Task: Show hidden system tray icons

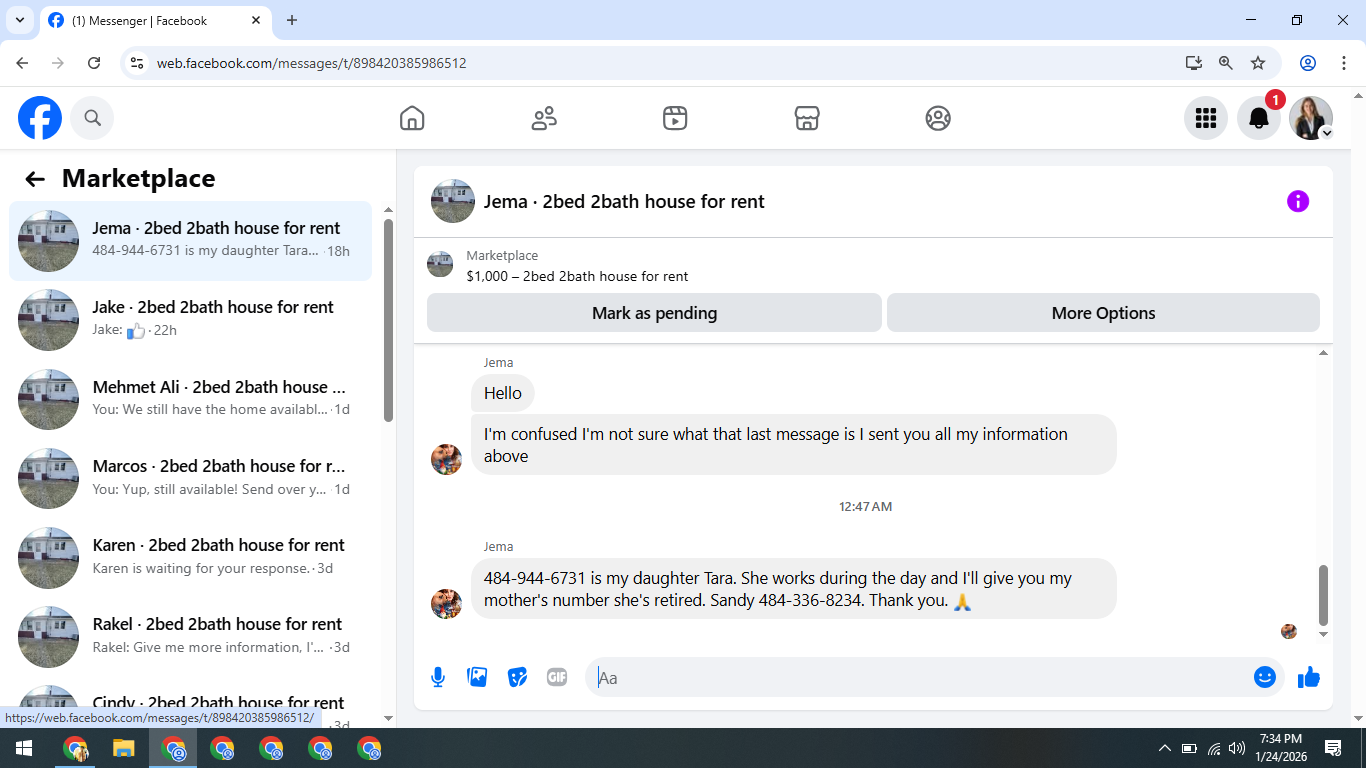Action: click(1164, 748)
